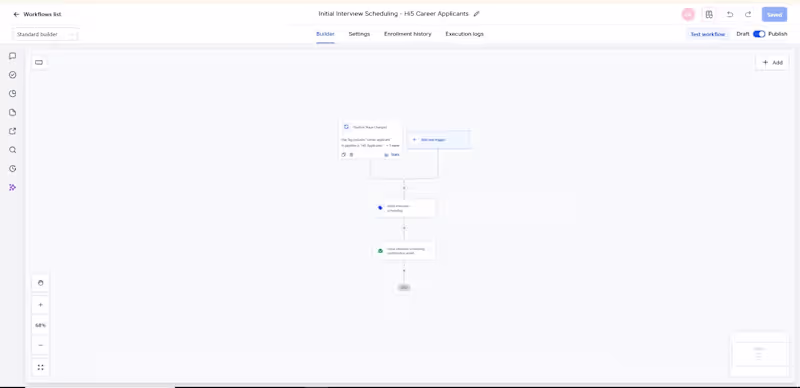Open the clock history icon in sidebar

(13, 169)
